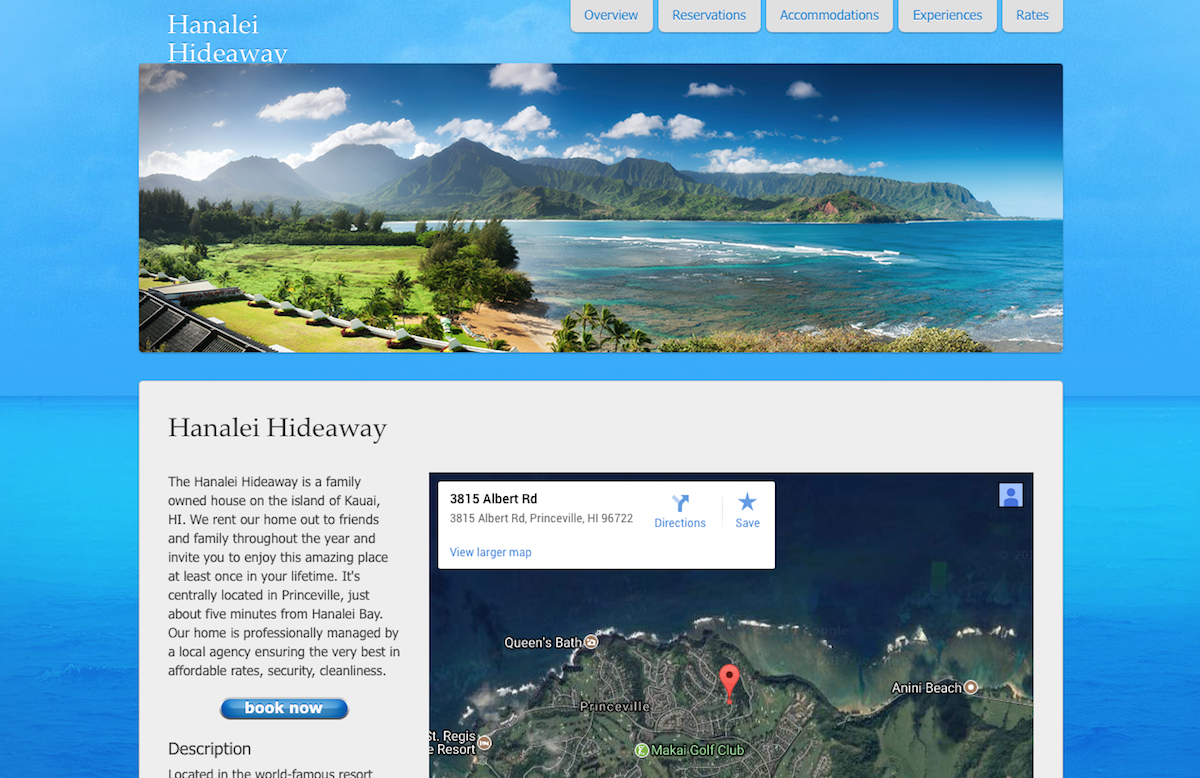Click the Hanalei Bay panoramic banner image

pos(600,208)
